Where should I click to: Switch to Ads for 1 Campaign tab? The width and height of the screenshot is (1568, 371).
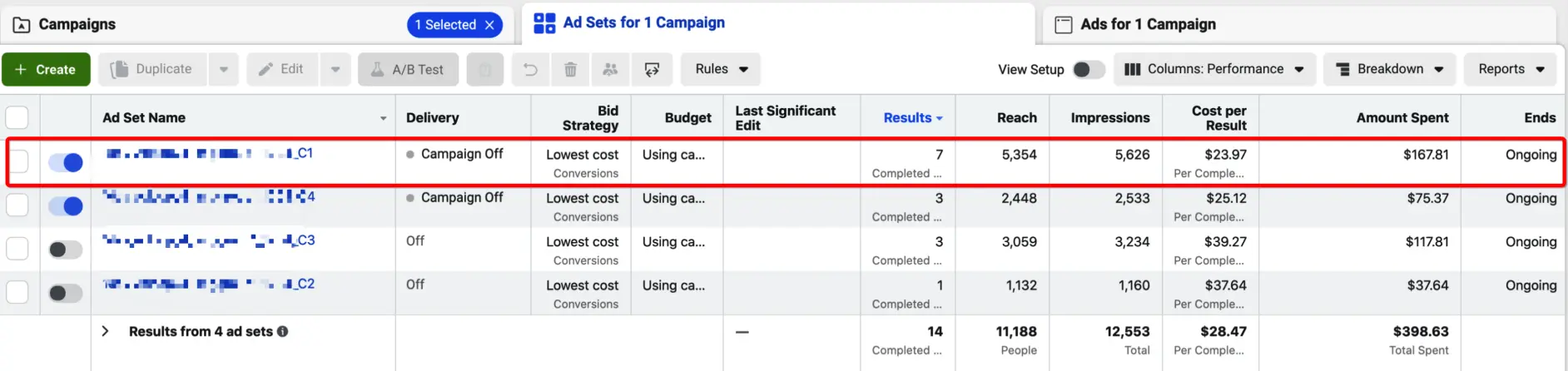1147,25
